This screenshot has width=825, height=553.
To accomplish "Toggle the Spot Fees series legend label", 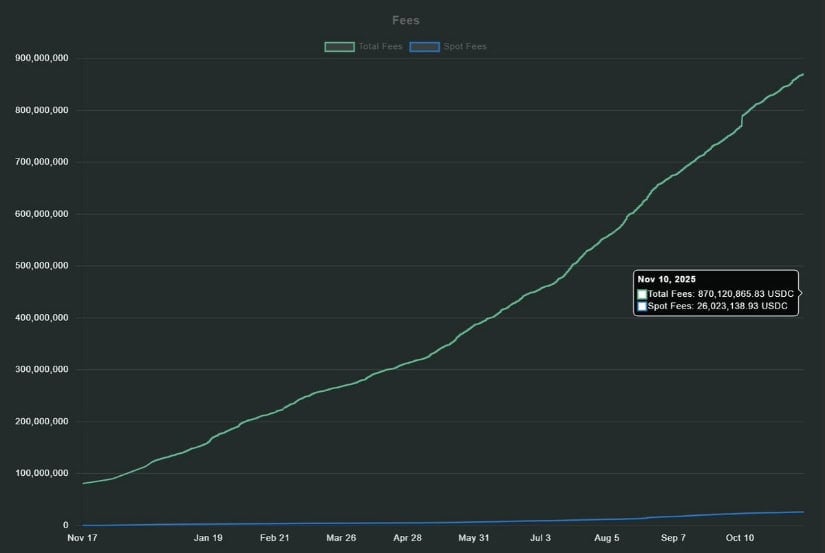I will (x=467, y=47).
